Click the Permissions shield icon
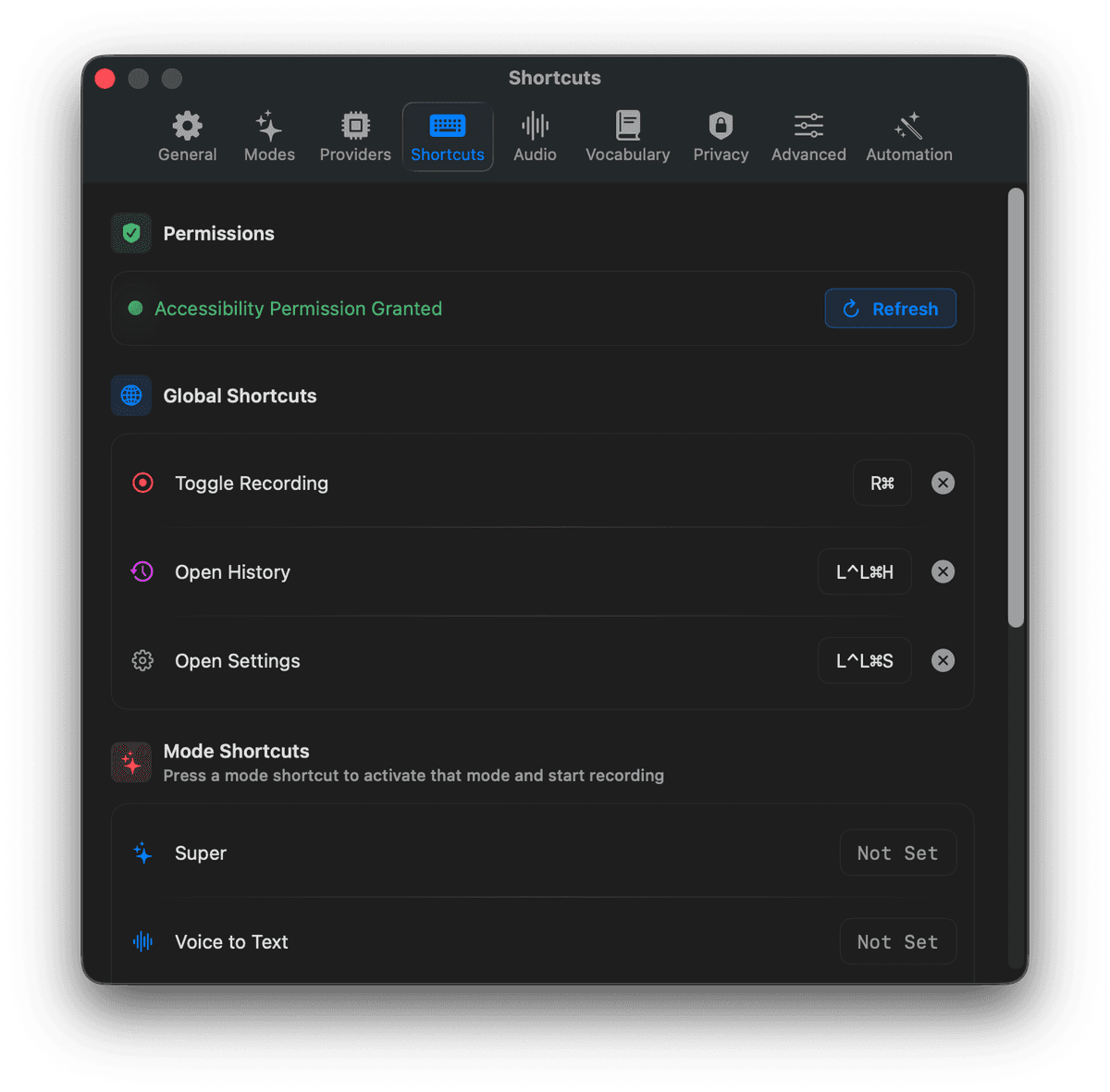1110x1092 pixels. [x=130, y=233]
